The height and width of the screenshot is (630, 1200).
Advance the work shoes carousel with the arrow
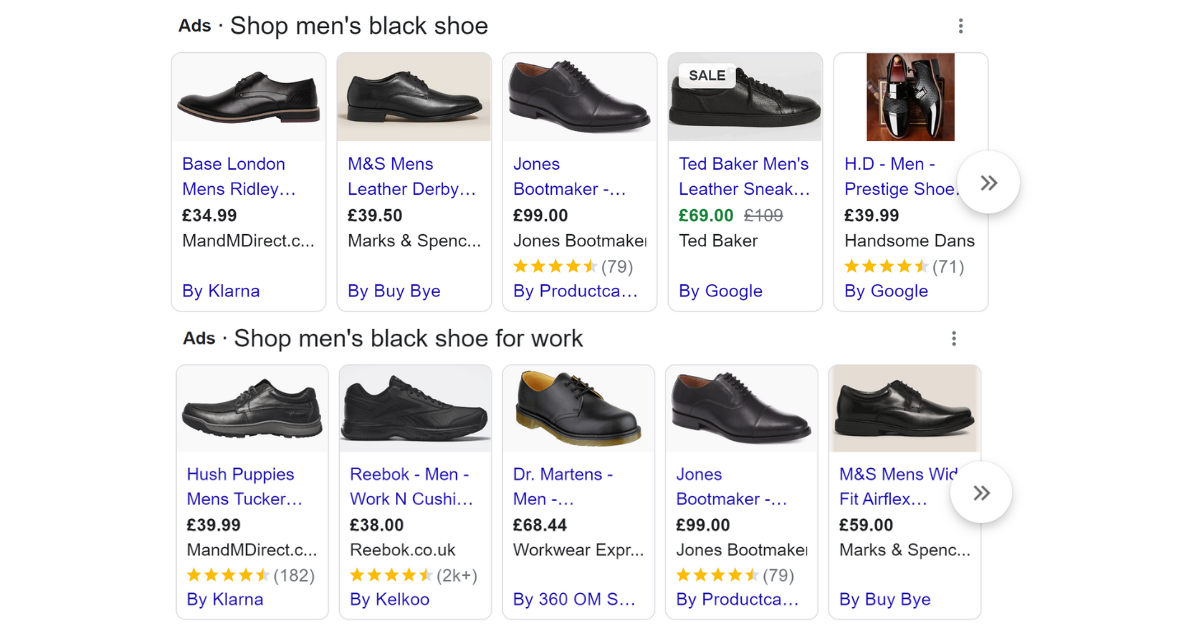(x=981, y=493)
